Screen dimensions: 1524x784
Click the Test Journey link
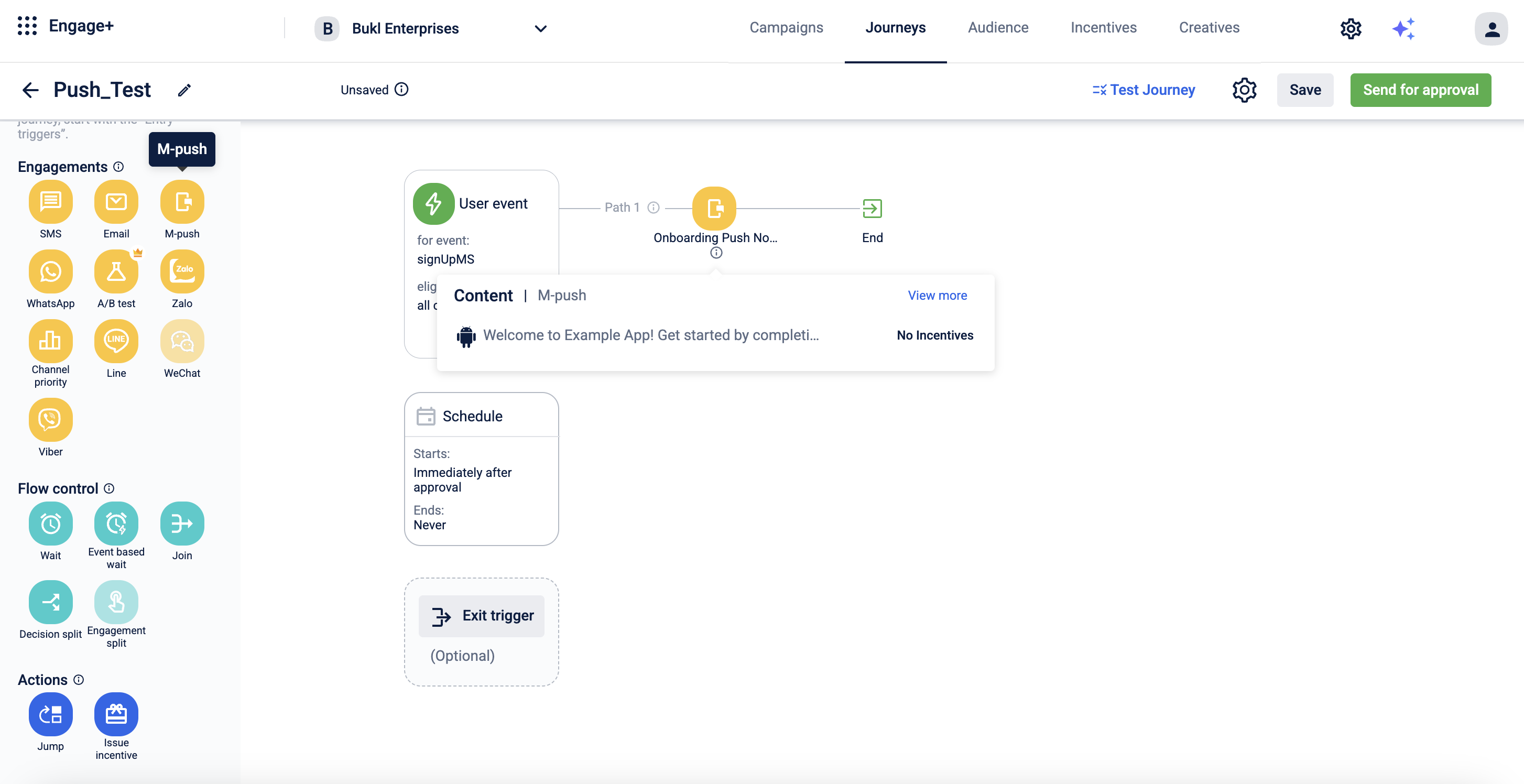tap(1143, 90)
